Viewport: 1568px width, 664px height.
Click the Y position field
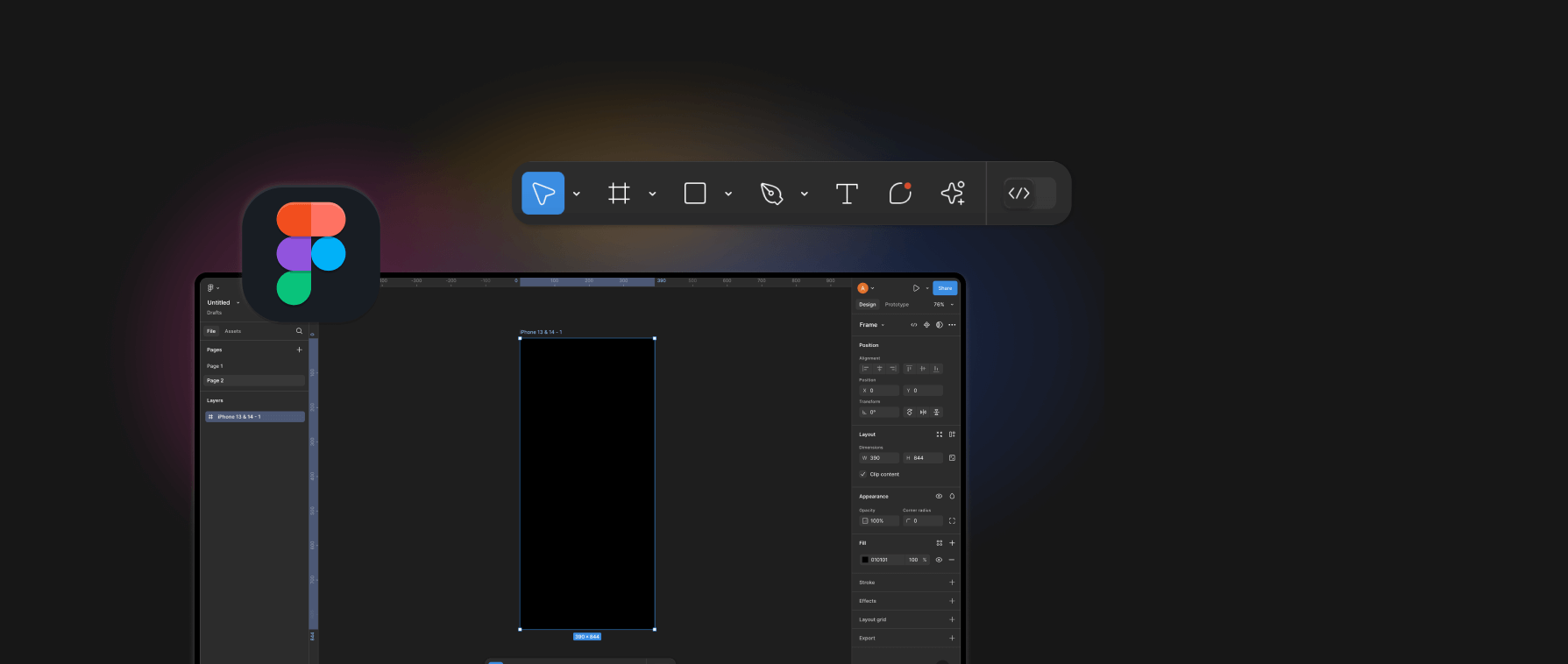pos(923,391)
